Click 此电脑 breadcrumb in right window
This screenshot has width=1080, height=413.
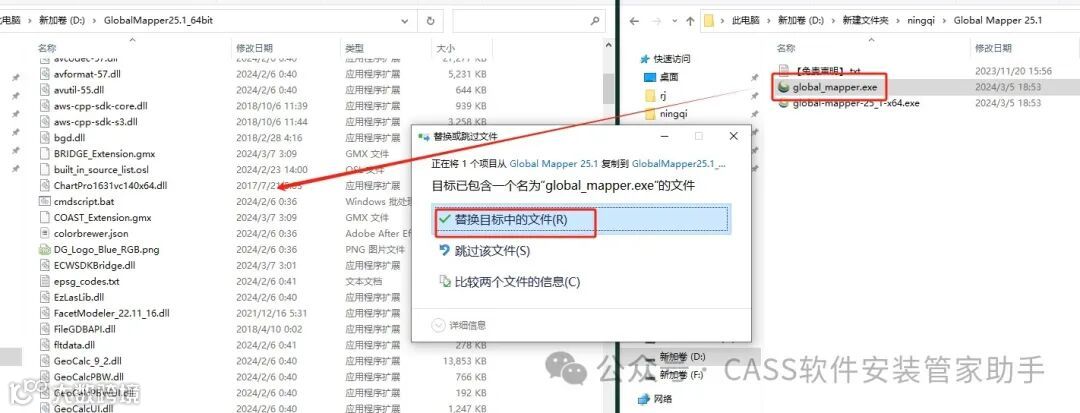click(x=745, y=21)
